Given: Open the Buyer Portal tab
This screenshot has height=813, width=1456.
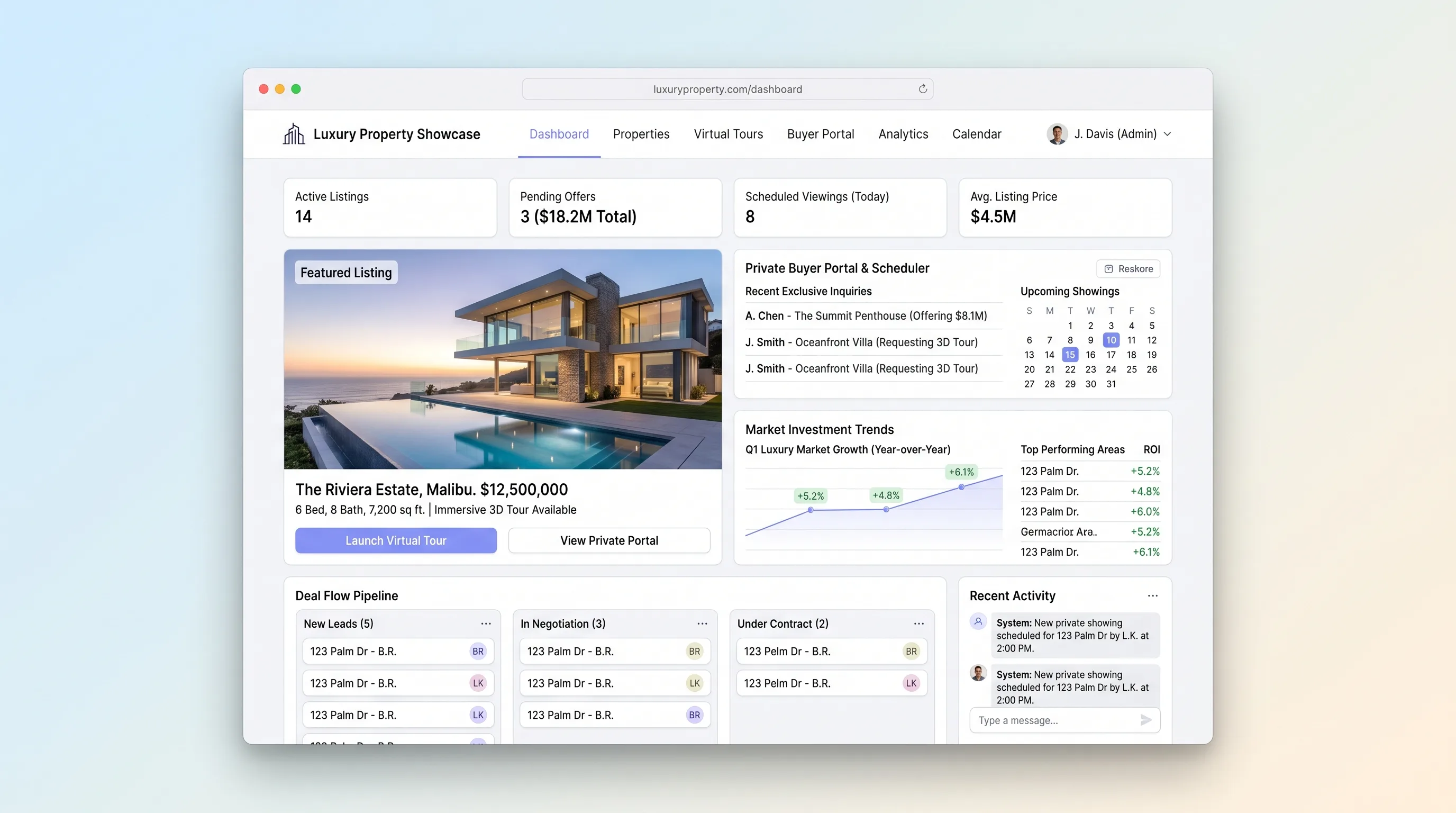Looking at the screenshot, I should [x=820, y=134].
